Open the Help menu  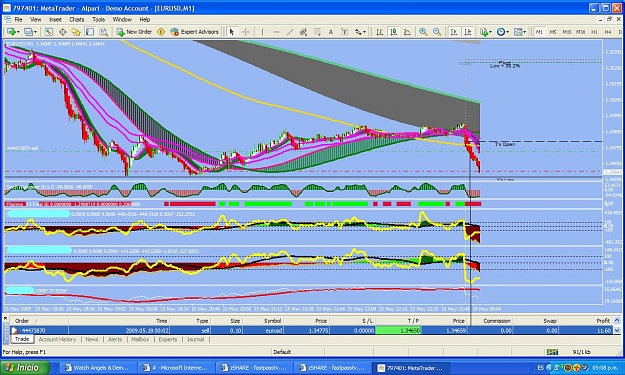145,19
